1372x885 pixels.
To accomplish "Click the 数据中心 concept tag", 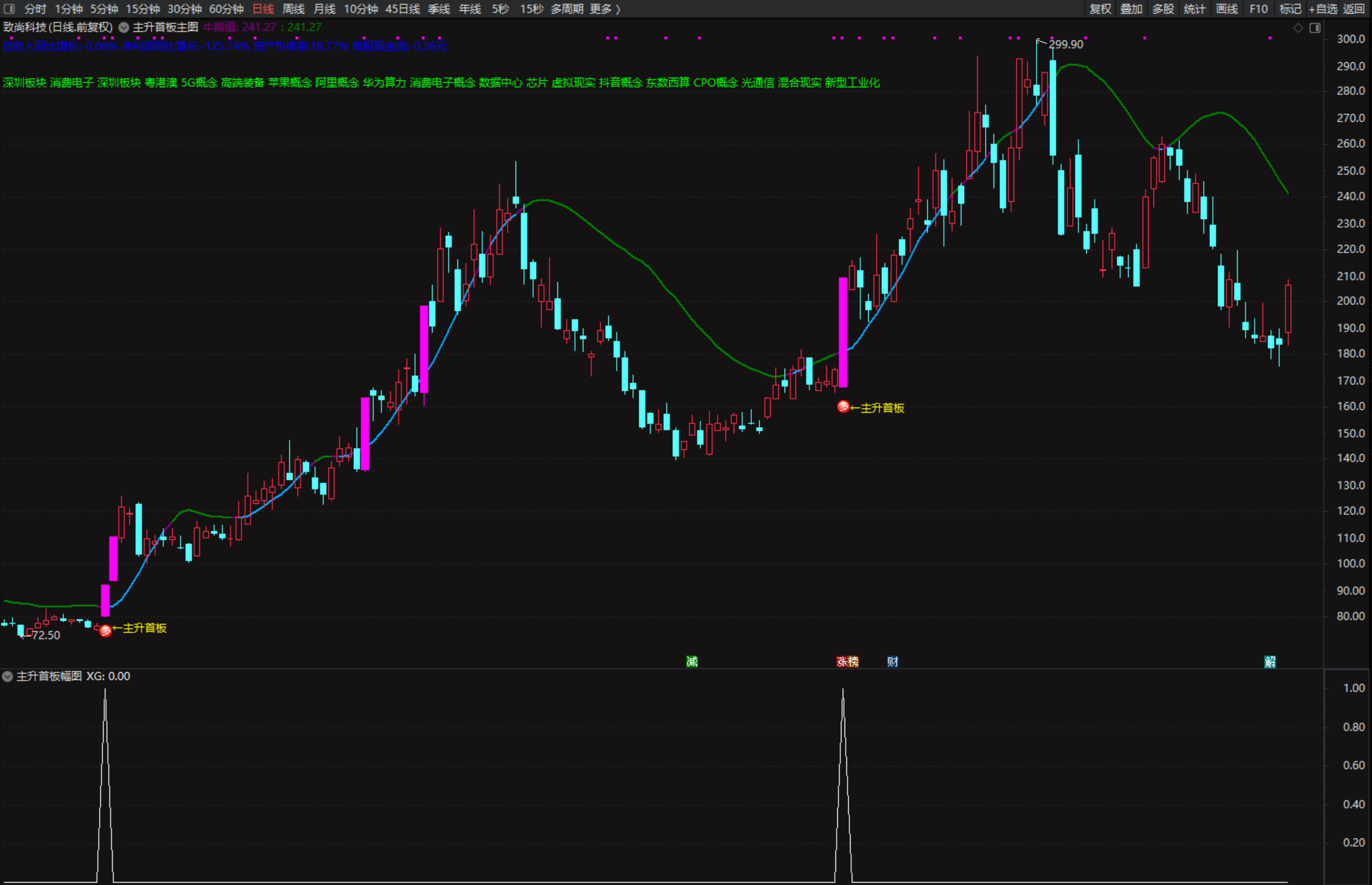I will click(x=501, y=82).
